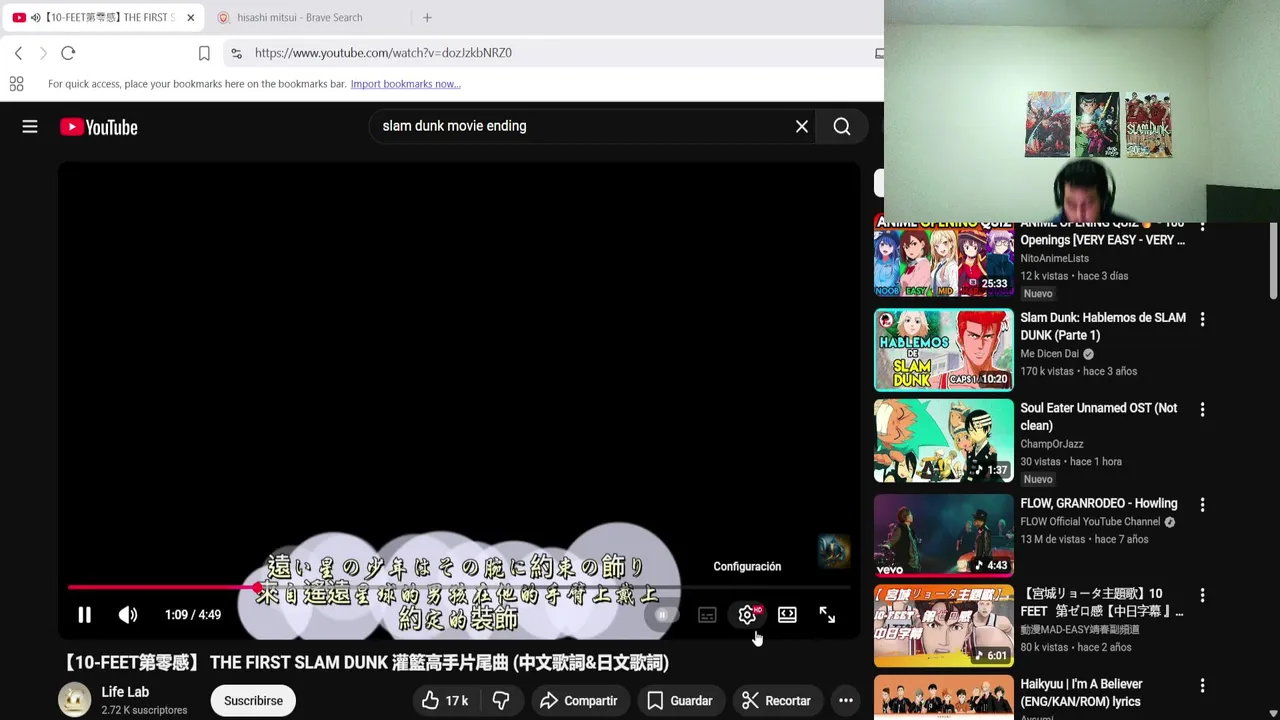1280x720 pixels.
Task: Open the Anime Opening Quiz video thumbnail
Action: click(x=944, y=260)
